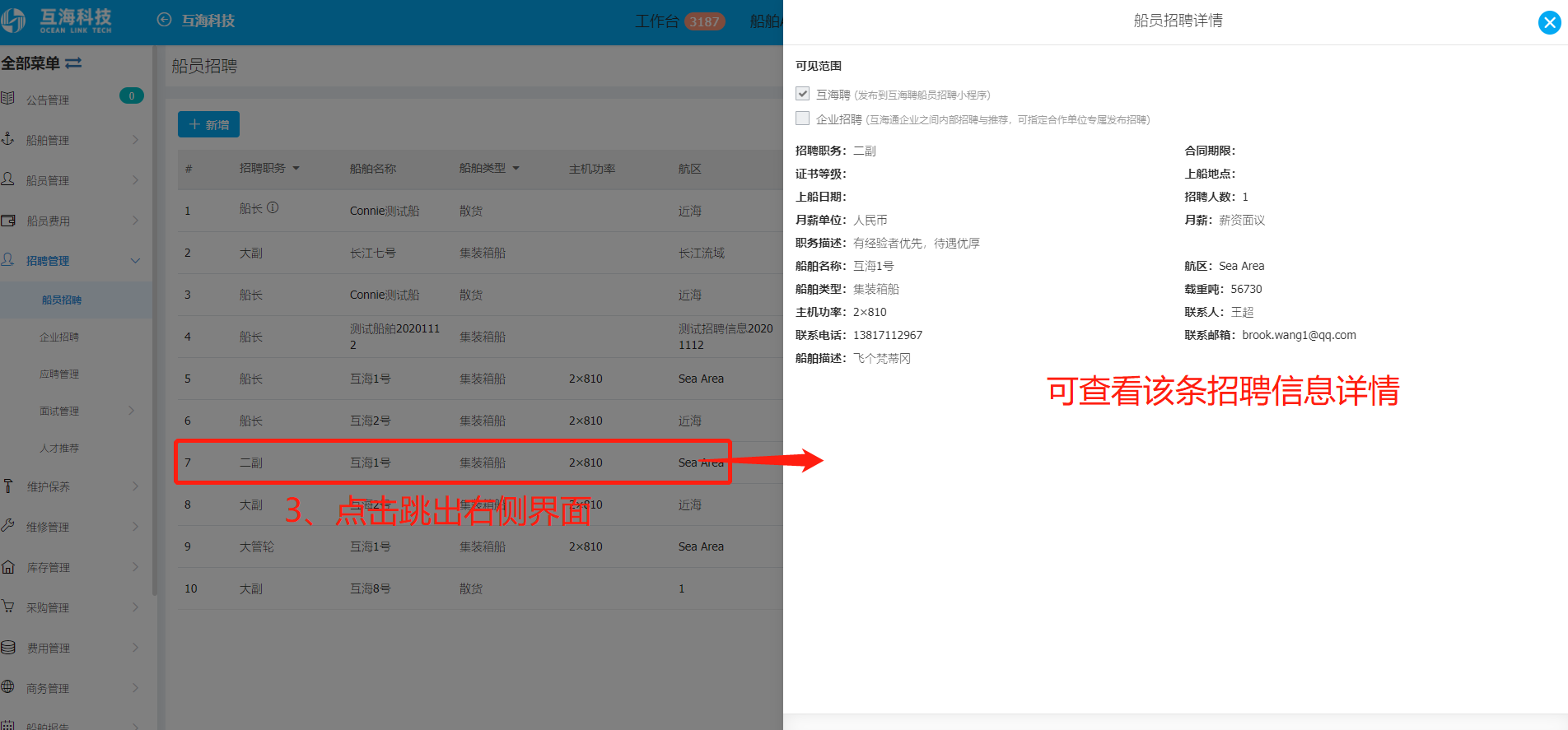Expand the 商务管理 menu chevron
Image resolution: width=1568 pixels, height=730 pixels.
click(x=135, y=688)
